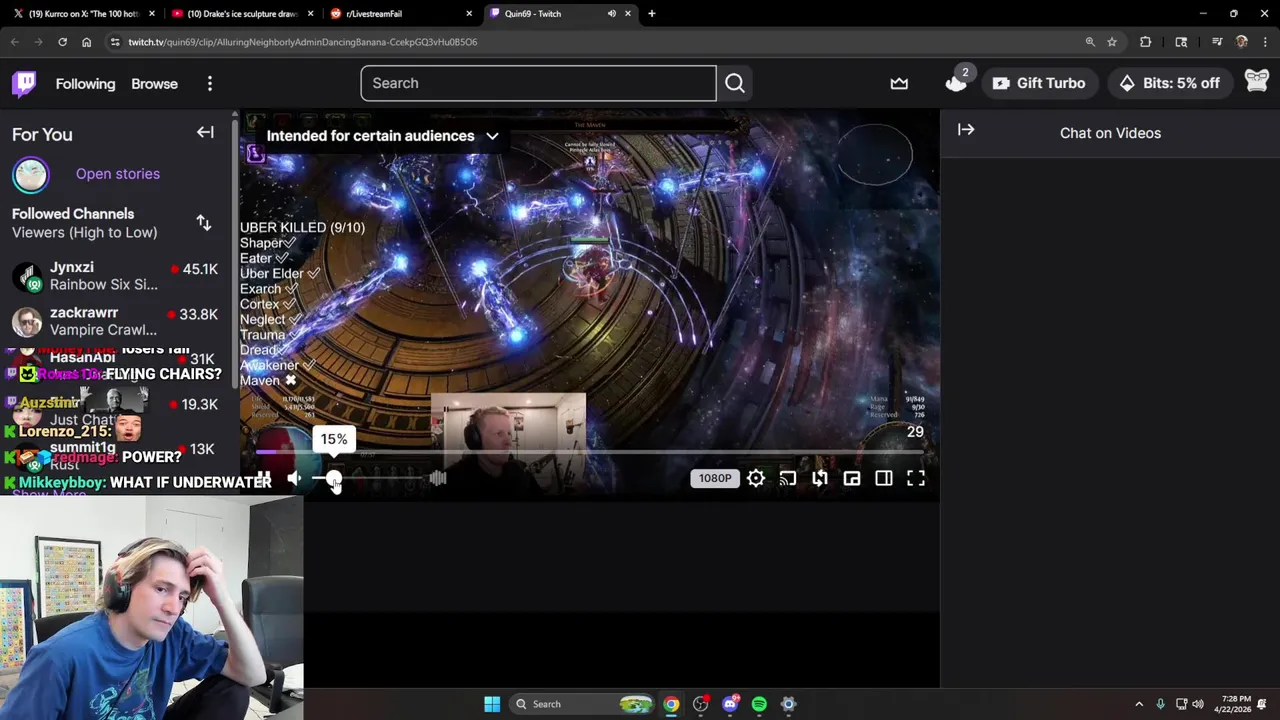Screen dimensions: 1280x720
Task: Mute the Quin69 Twitch tab audio
Action: click(x=611, y=14)
